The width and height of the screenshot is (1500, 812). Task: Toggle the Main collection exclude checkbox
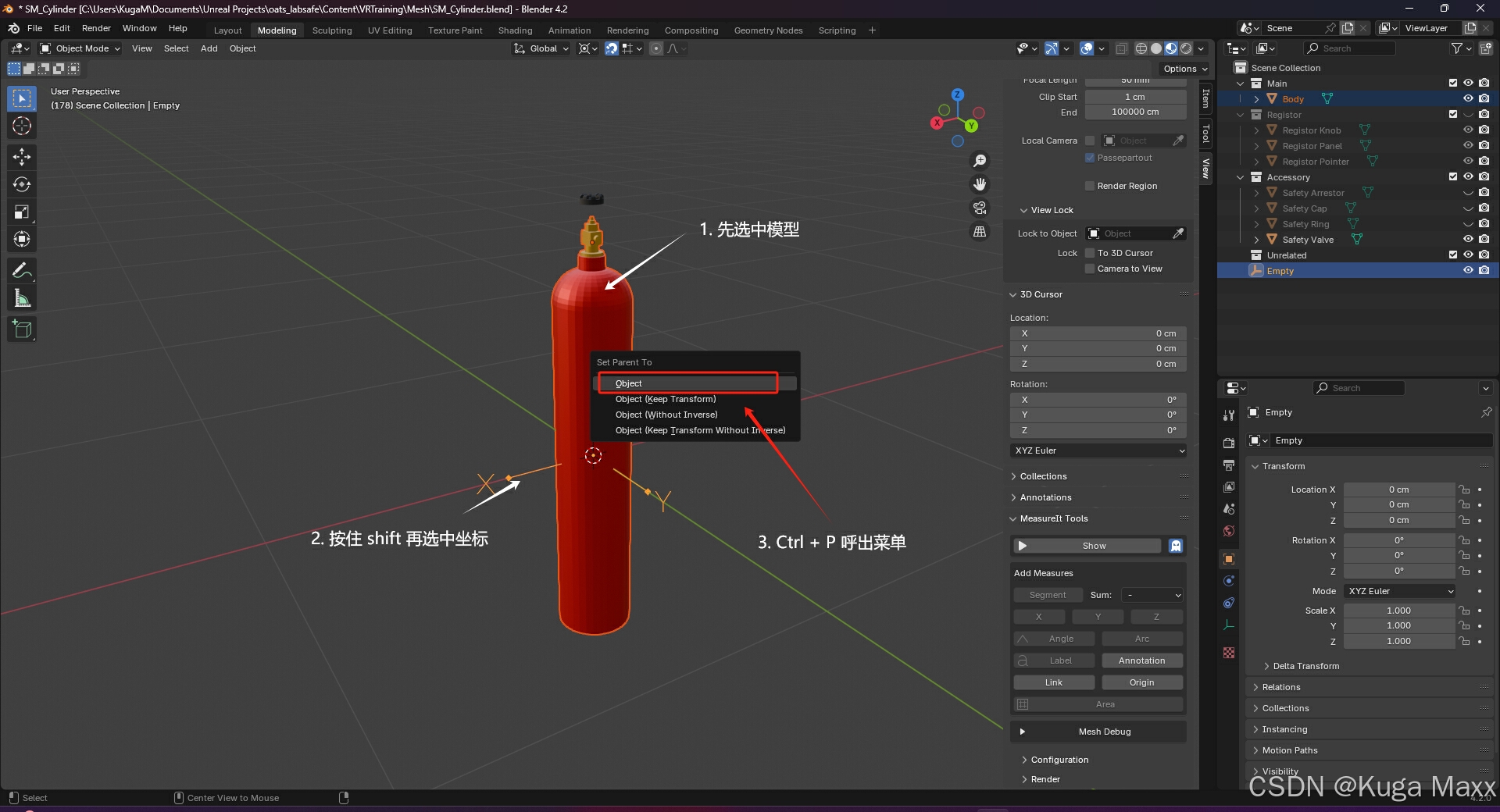point(1453,83)
